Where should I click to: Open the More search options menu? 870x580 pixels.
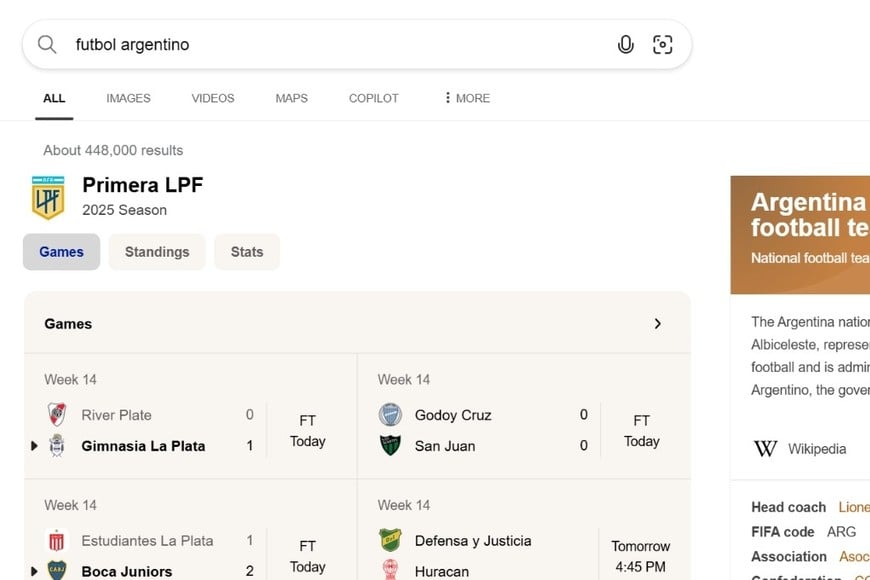point(466,98)
